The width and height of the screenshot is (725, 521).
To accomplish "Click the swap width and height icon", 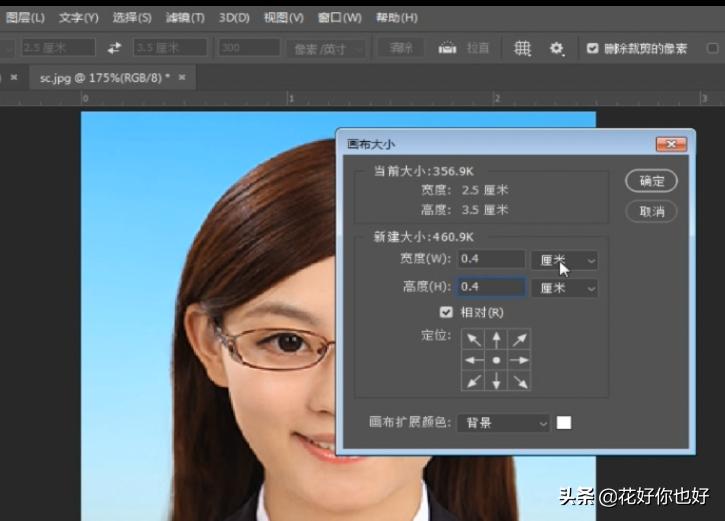I will click(114, 48).
